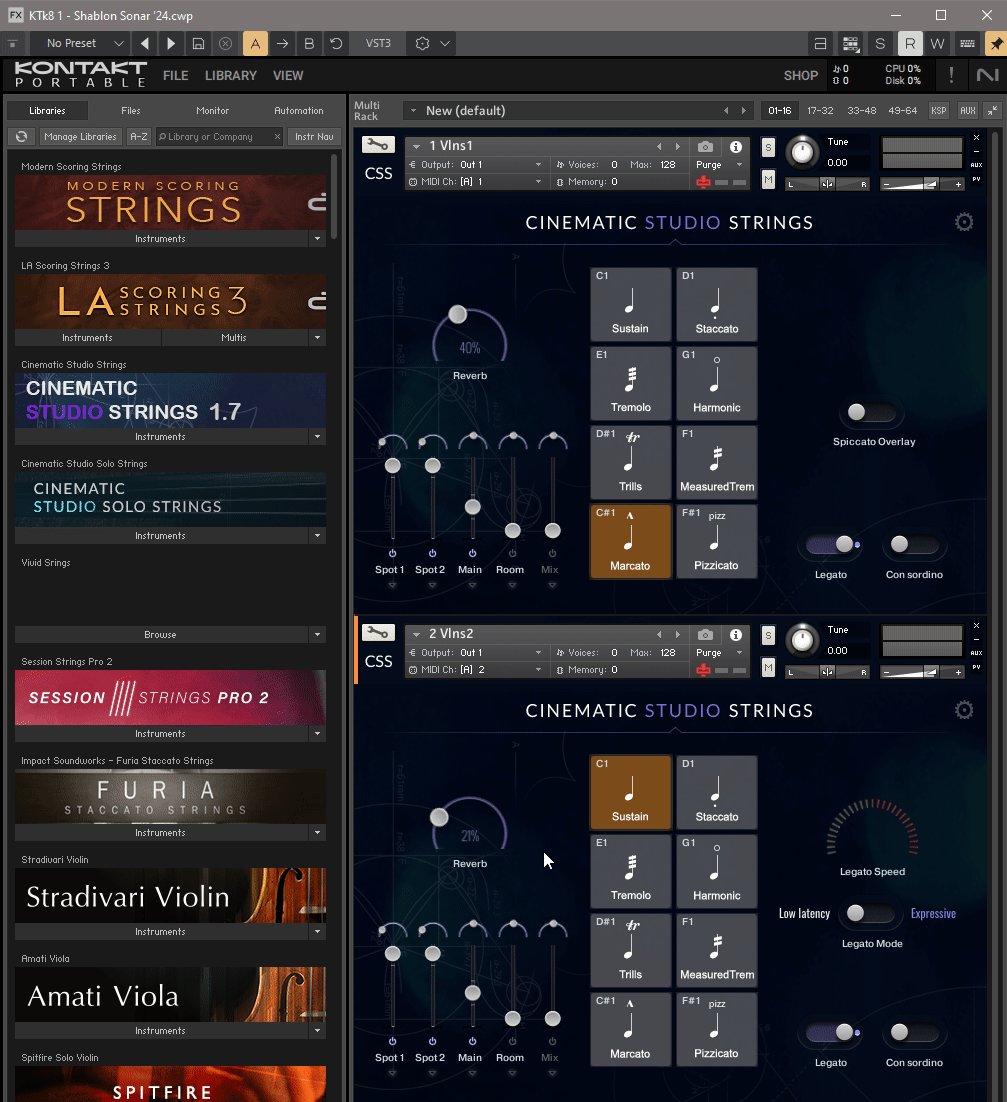Pin the plugin window
This screenshot has height=1102, width=1007.
(996, 44)
